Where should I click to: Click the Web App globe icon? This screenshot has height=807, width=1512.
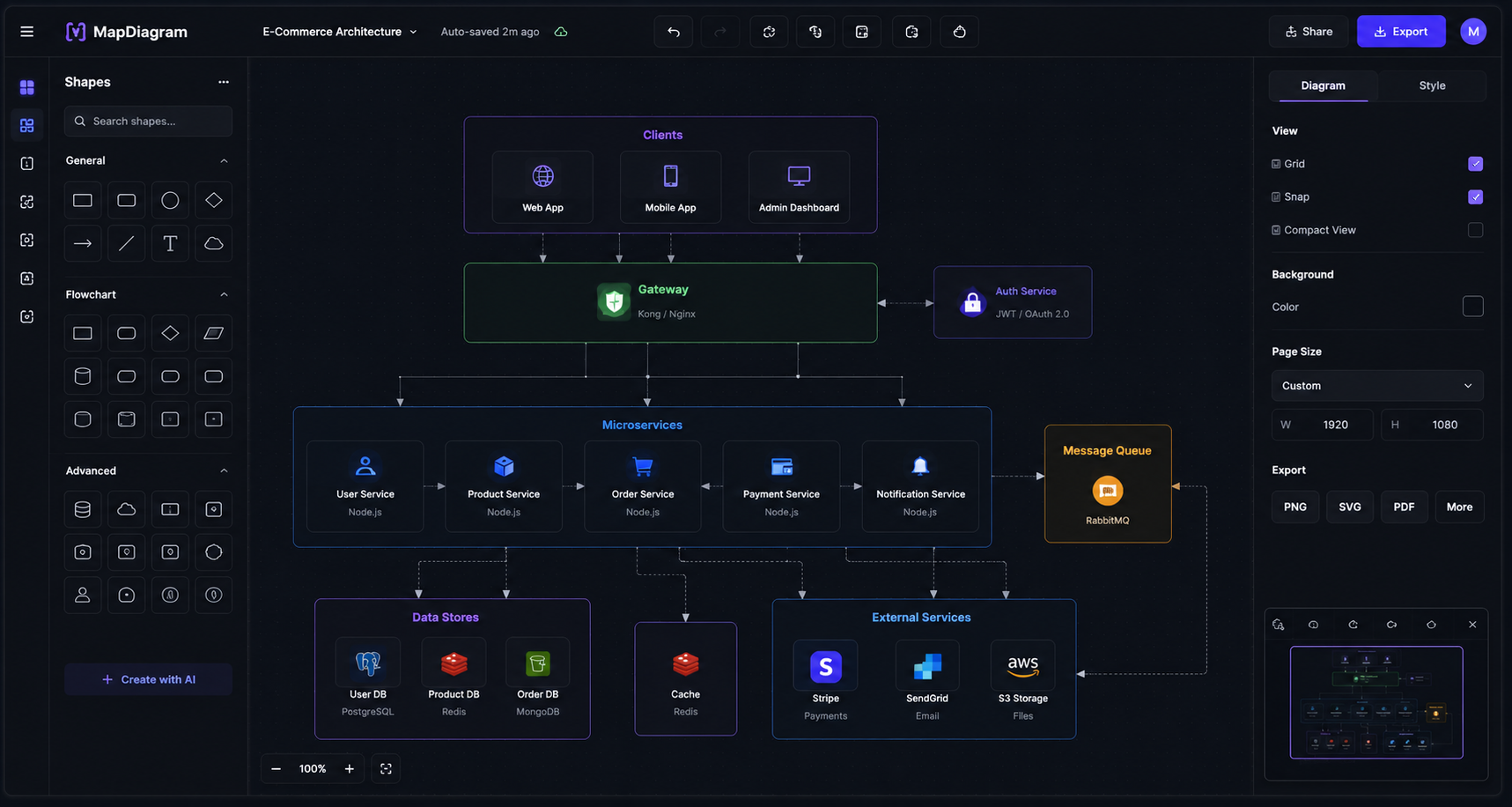click(x=543, y=176)
